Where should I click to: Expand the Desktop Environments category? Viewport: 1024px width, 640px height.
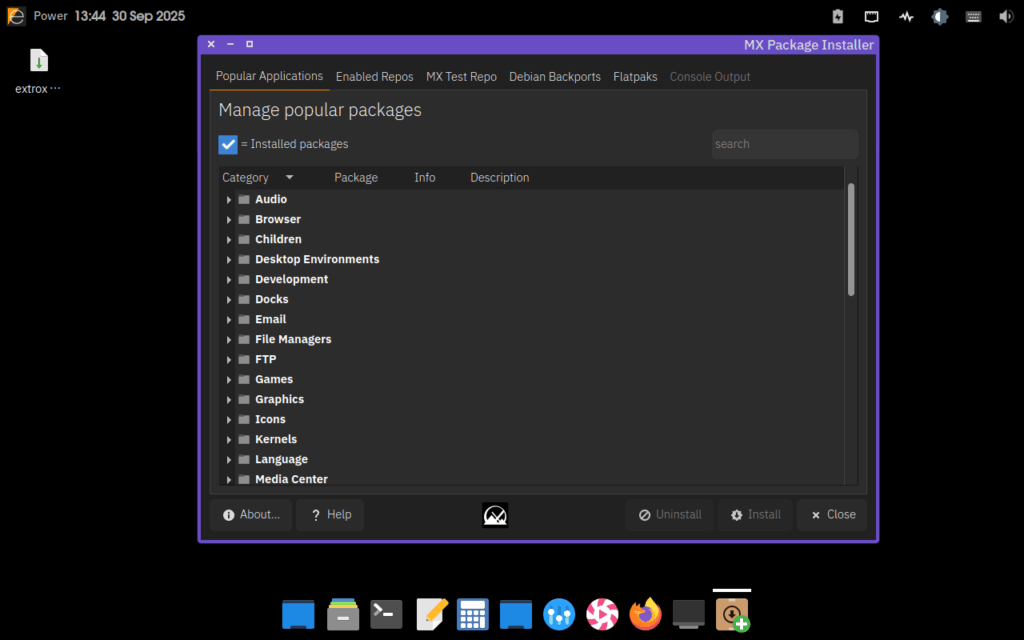229,260
